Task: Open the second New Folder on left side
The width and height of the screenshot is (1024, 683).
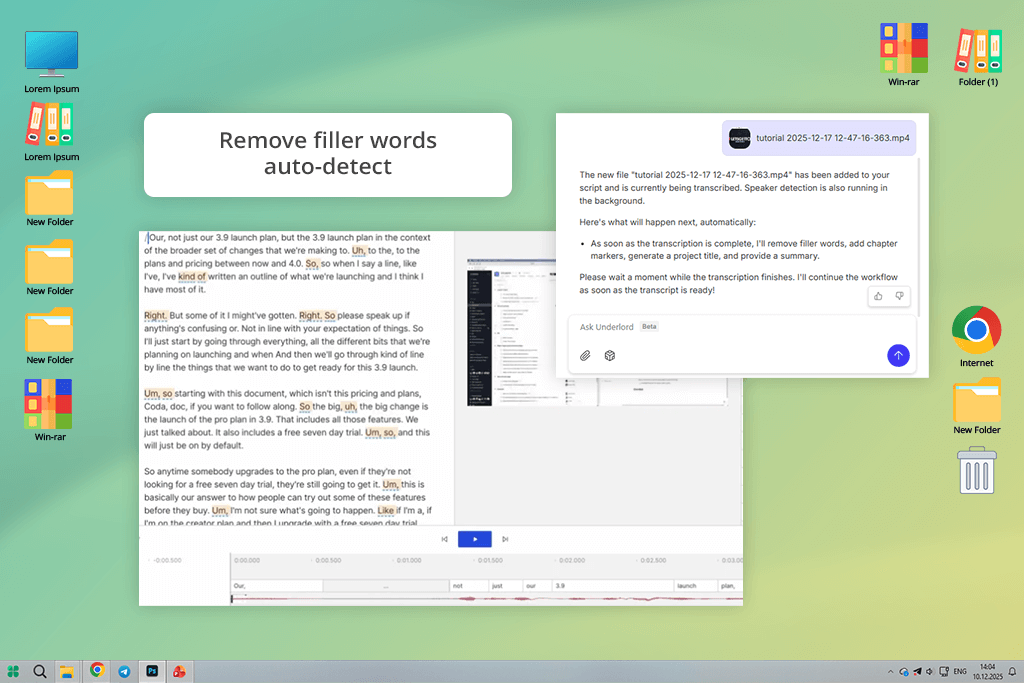Action: tap(50, 267)
